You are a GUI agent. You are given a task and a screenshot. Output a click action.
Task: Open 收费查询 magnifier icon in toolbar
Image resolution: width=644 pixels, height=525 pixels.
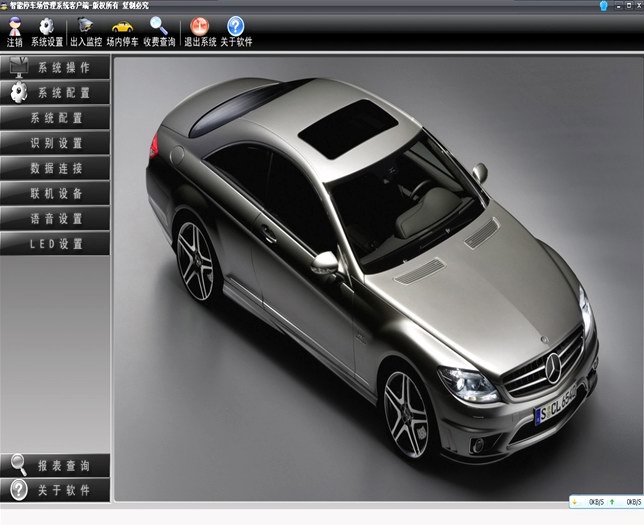coord(159,31)
